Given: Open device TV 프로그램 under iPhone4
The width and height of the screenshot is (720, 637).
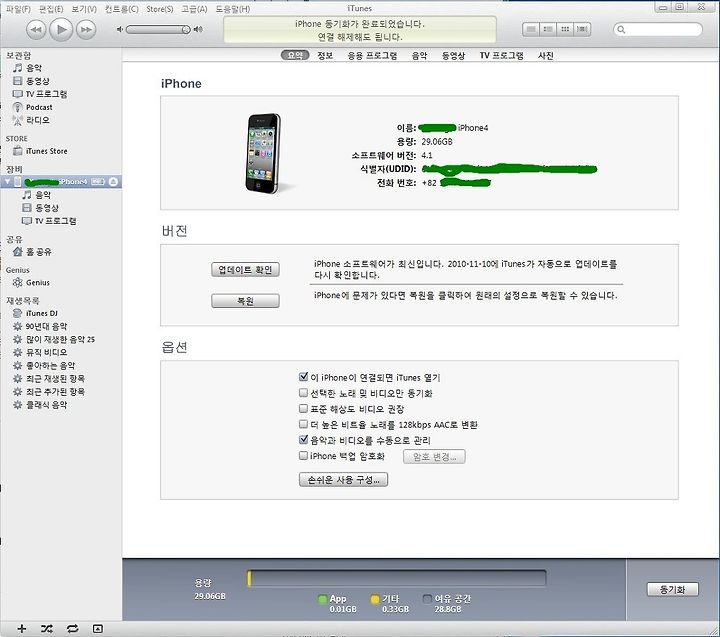Looking at the screenshot, I should (x=49, y=221).
